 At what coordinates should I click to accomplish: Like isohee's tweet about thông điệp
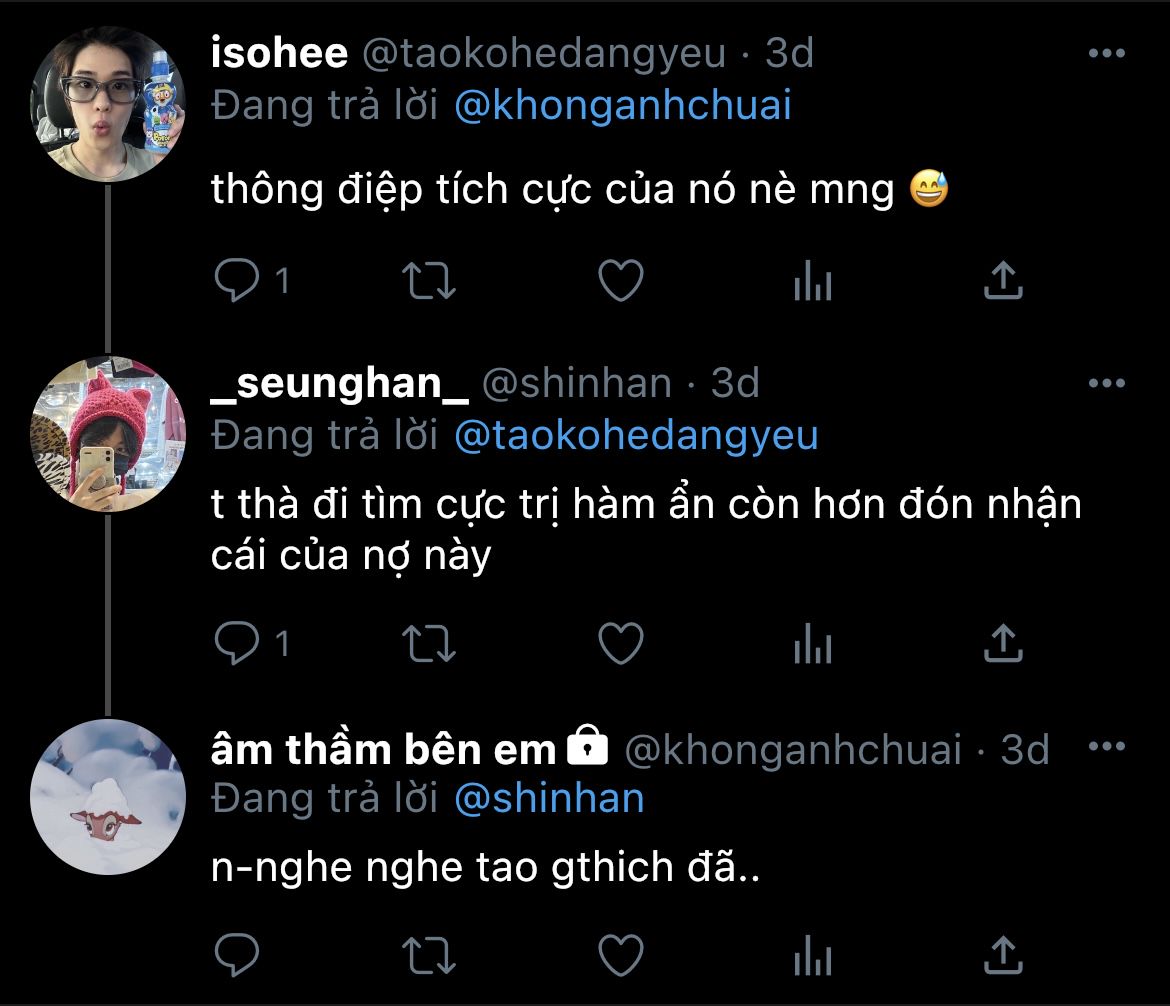pos(620,282)
